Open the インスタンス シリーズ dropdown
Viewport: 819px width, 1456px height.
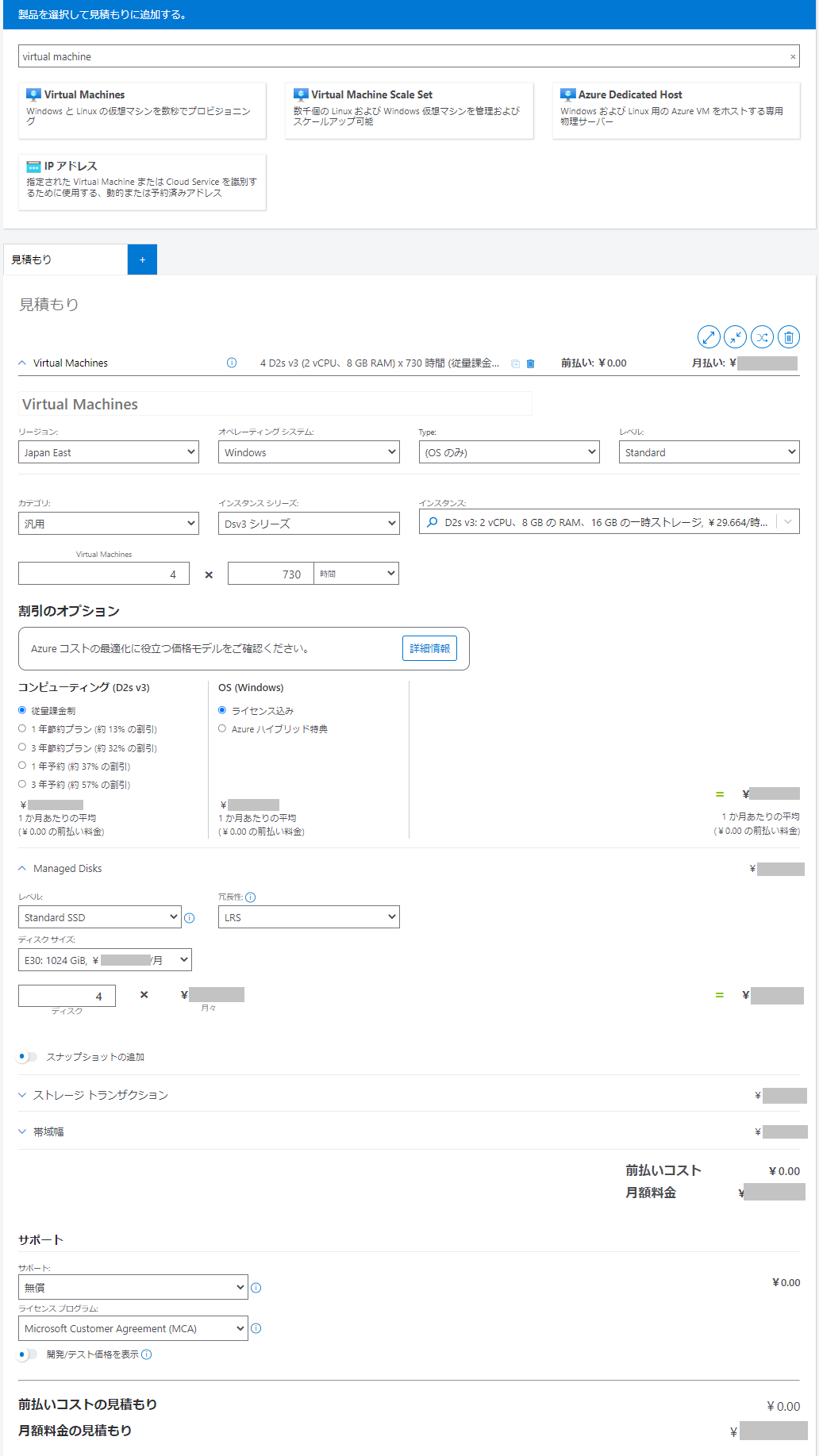point(309,524)
